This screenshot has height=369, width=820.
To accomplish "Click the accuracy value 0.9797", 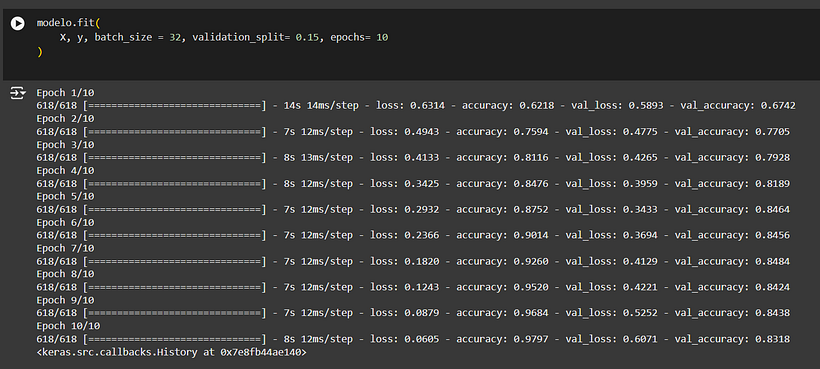I will click(x=531, y=339).
